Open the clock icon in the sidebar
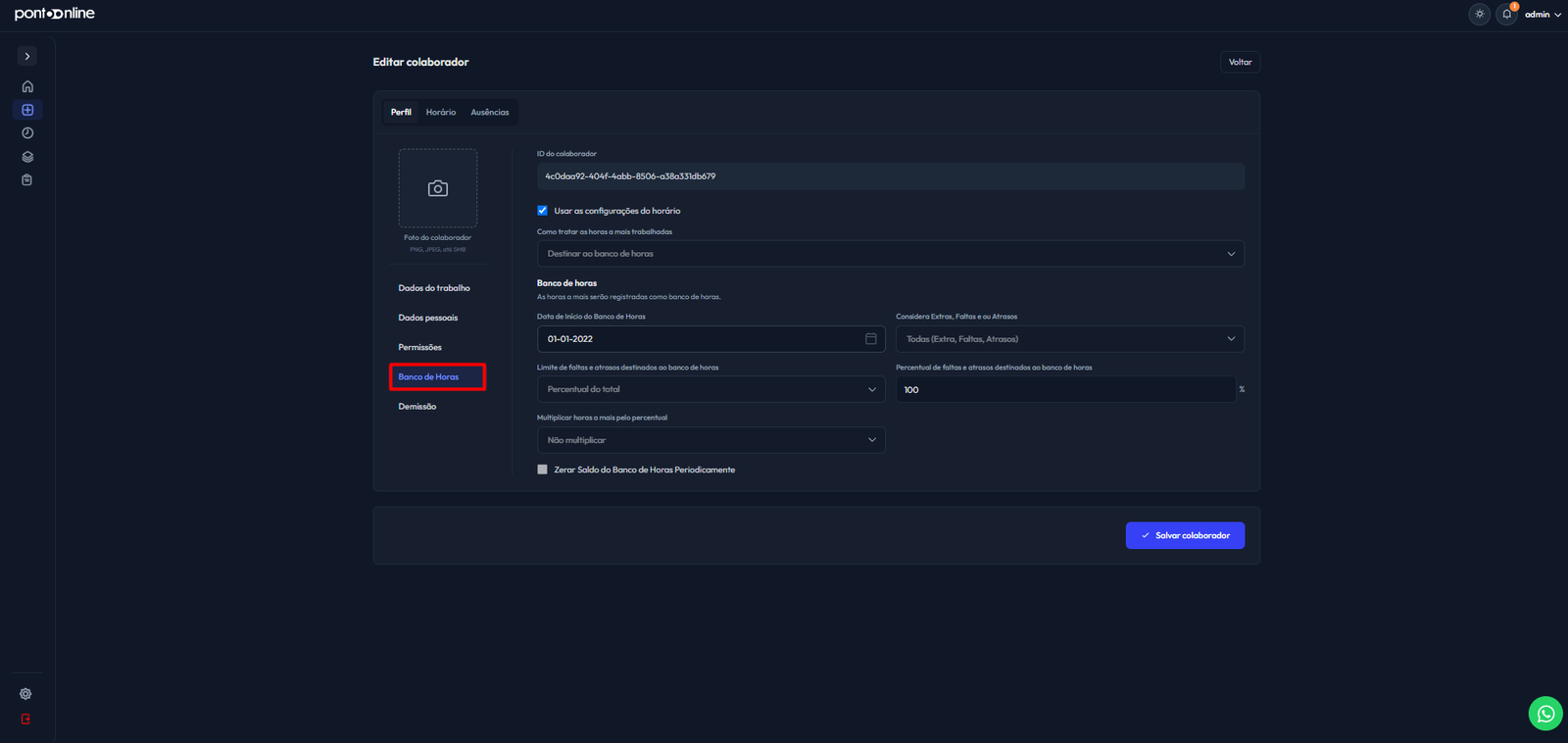 [27, 133]
